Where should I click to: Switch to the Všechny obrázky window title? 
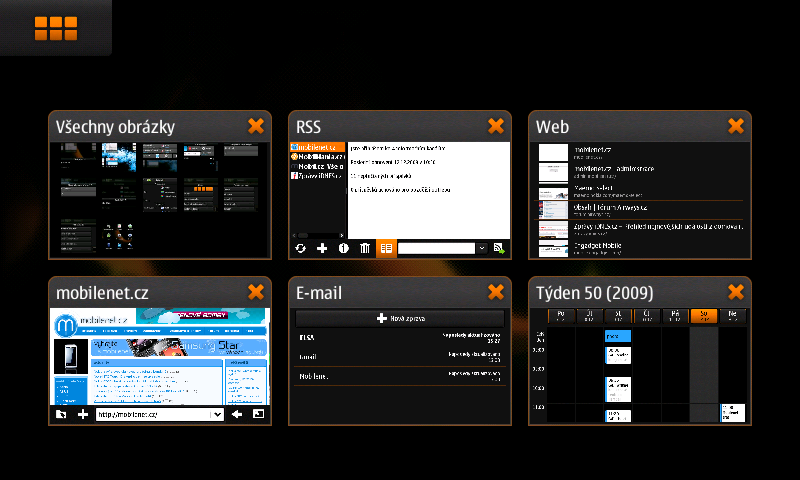point(115,127)
